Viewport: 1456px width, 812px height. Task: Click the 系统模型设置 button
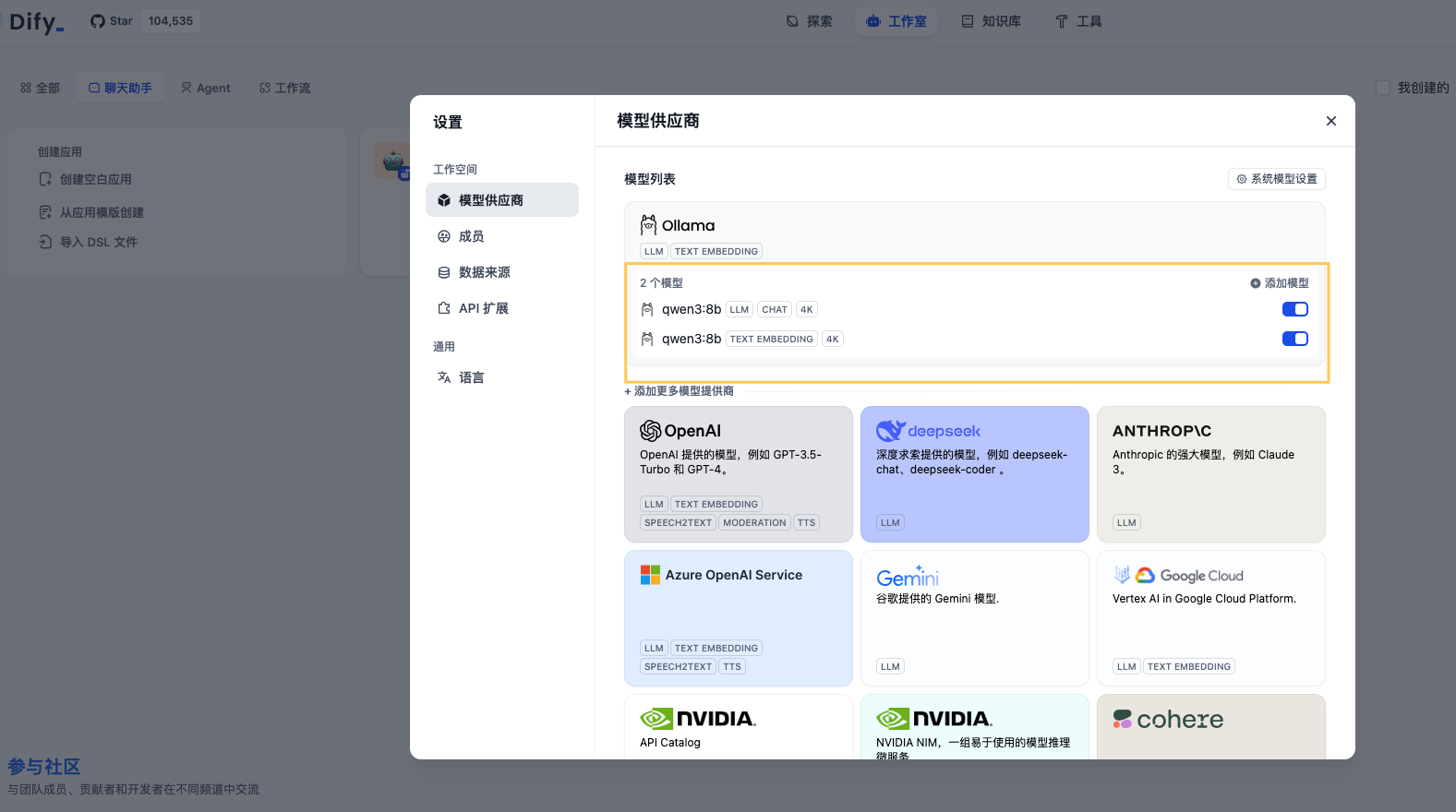pos(1277,179)
